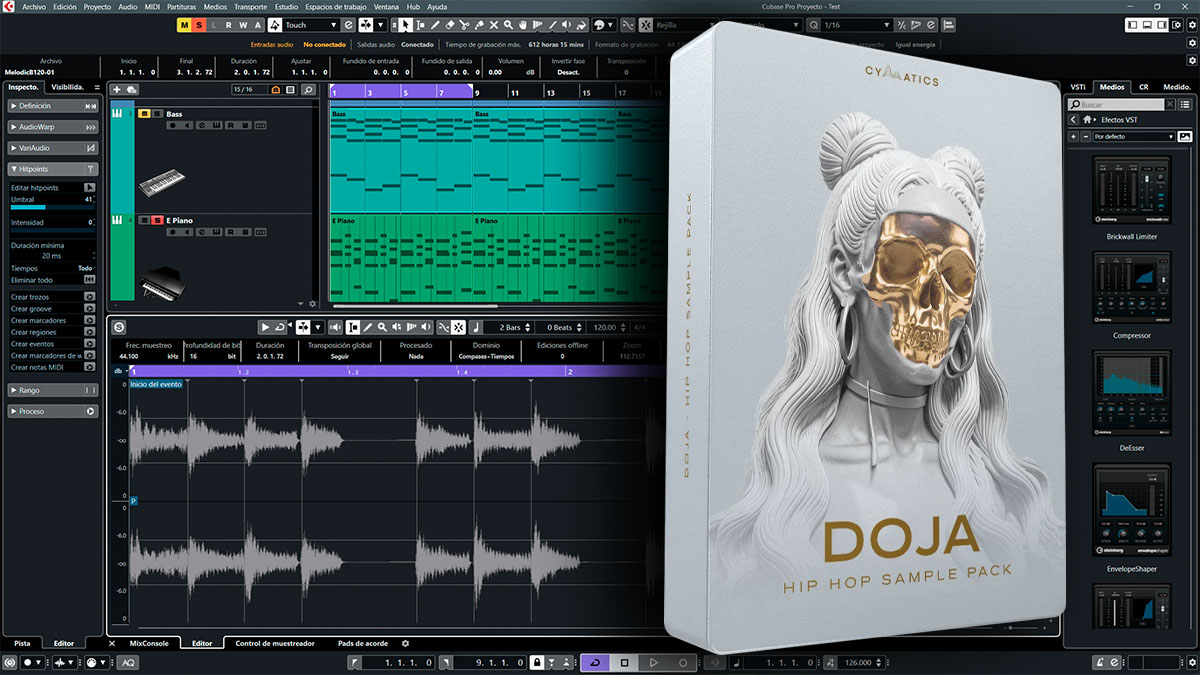Click the Audition Loop icon in sample editor

click(280, 327)
